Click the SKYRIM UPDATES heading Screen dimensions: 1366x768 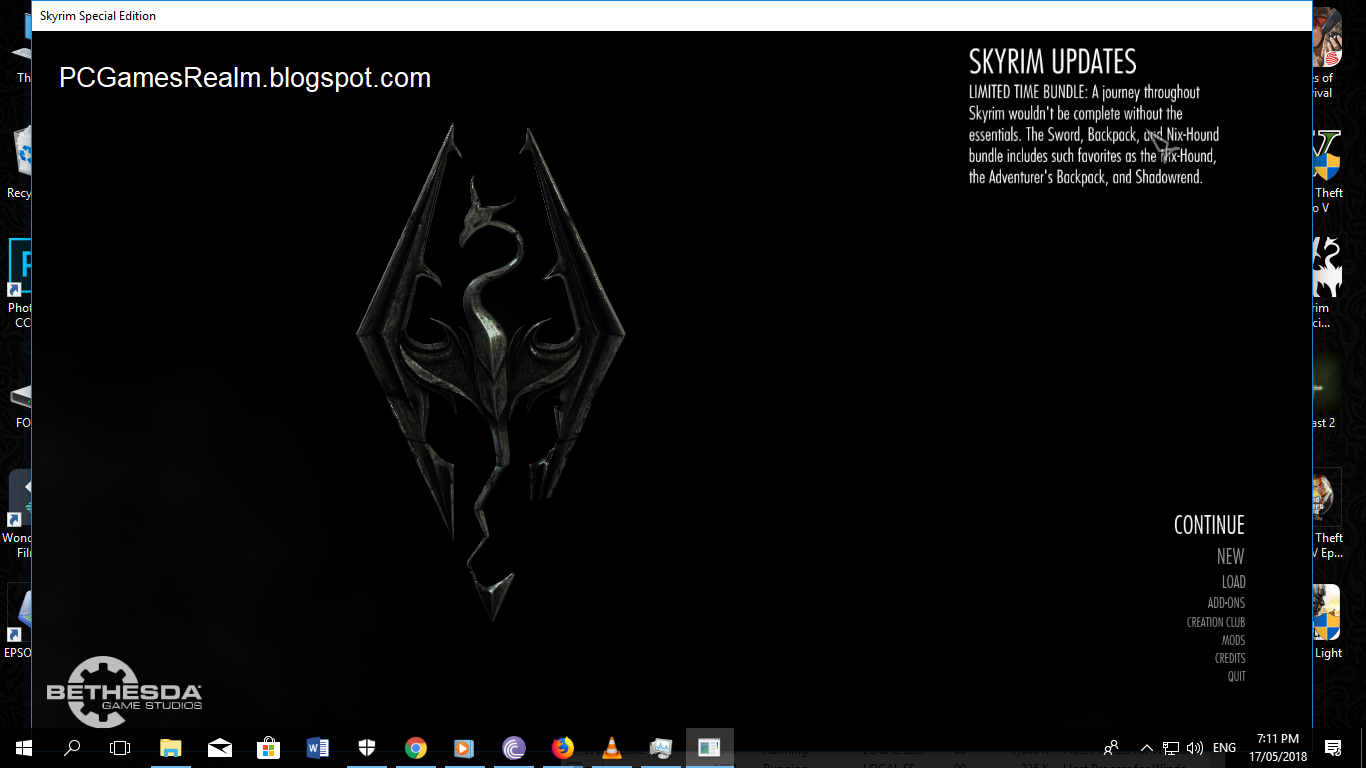pyautogui.click(x=1052, y=62)
